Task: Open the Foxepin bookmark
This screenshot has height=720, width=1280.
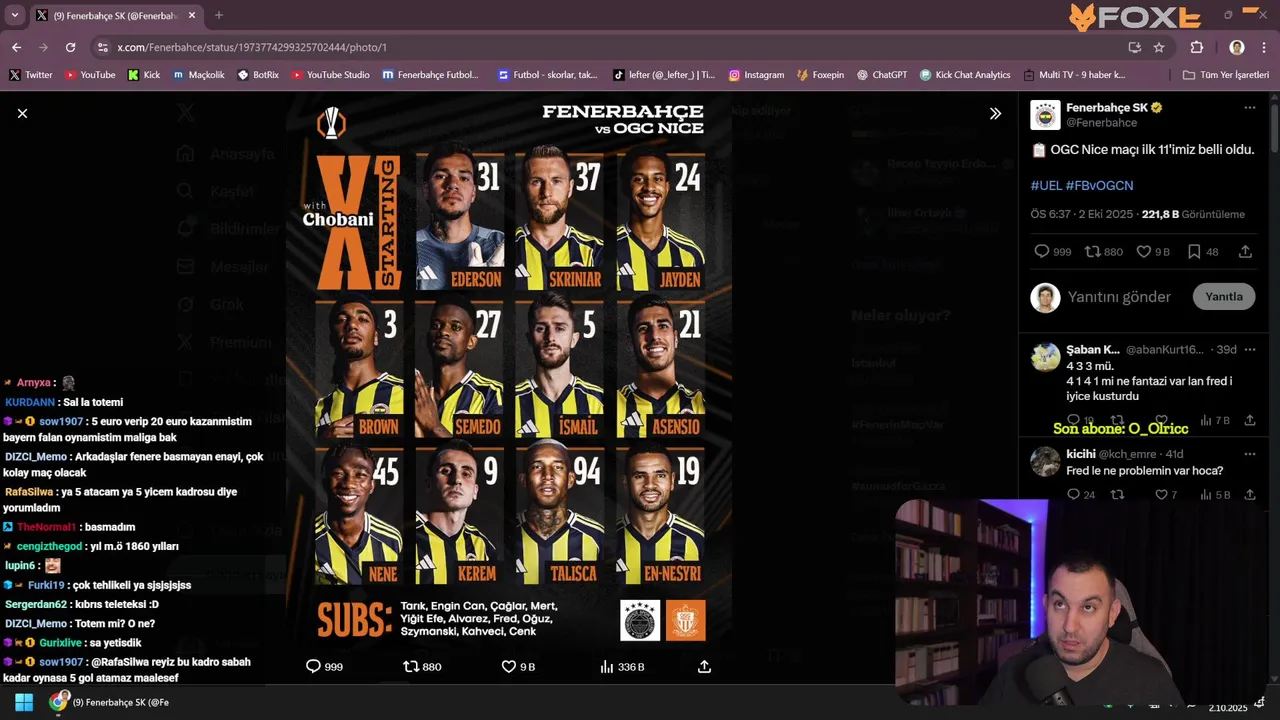Action: pos(820,75)
